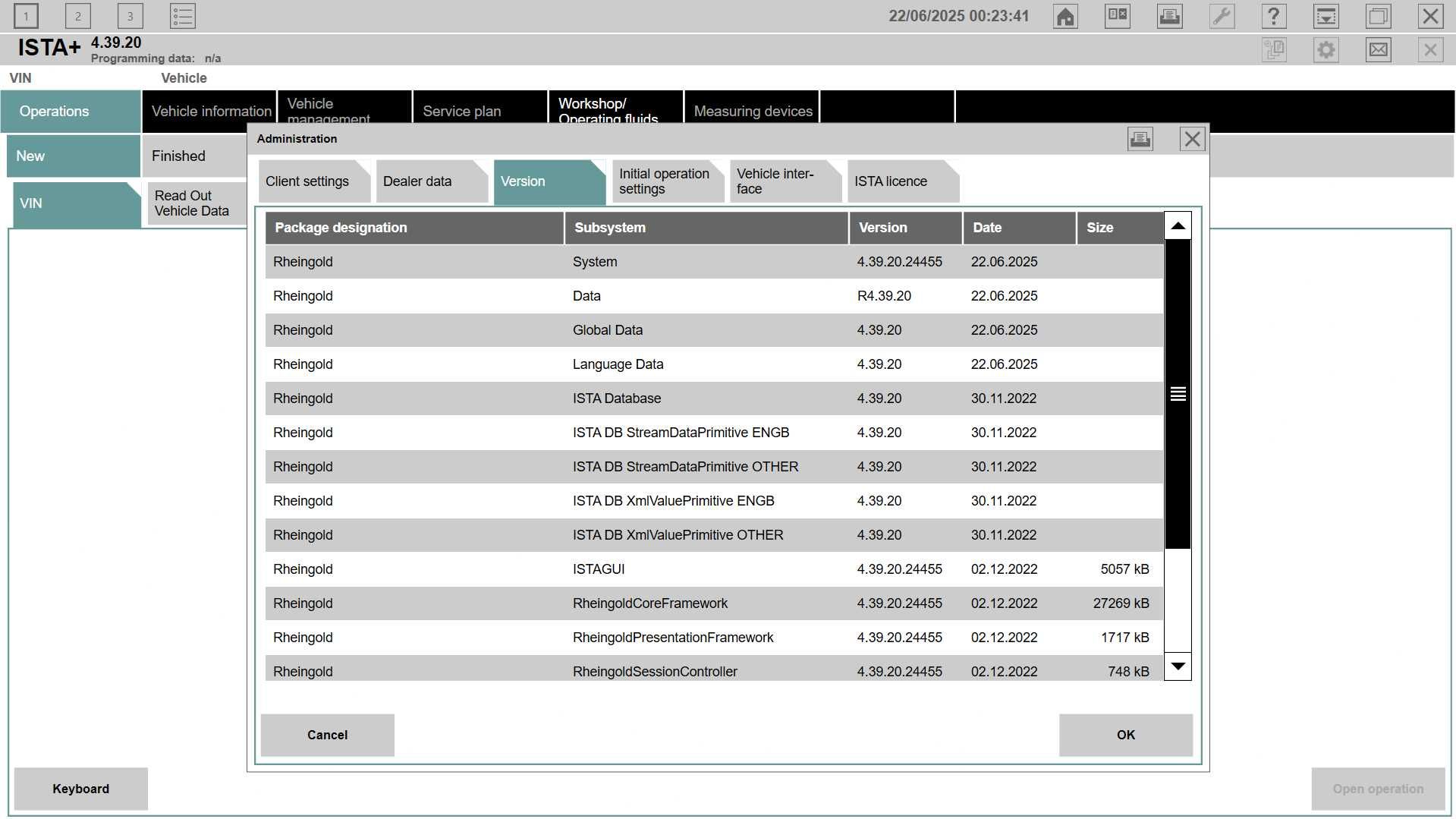Screen dimensions: 1456x819
Task: Open operation slot 1 icon
Action: (x=26, y=16)
